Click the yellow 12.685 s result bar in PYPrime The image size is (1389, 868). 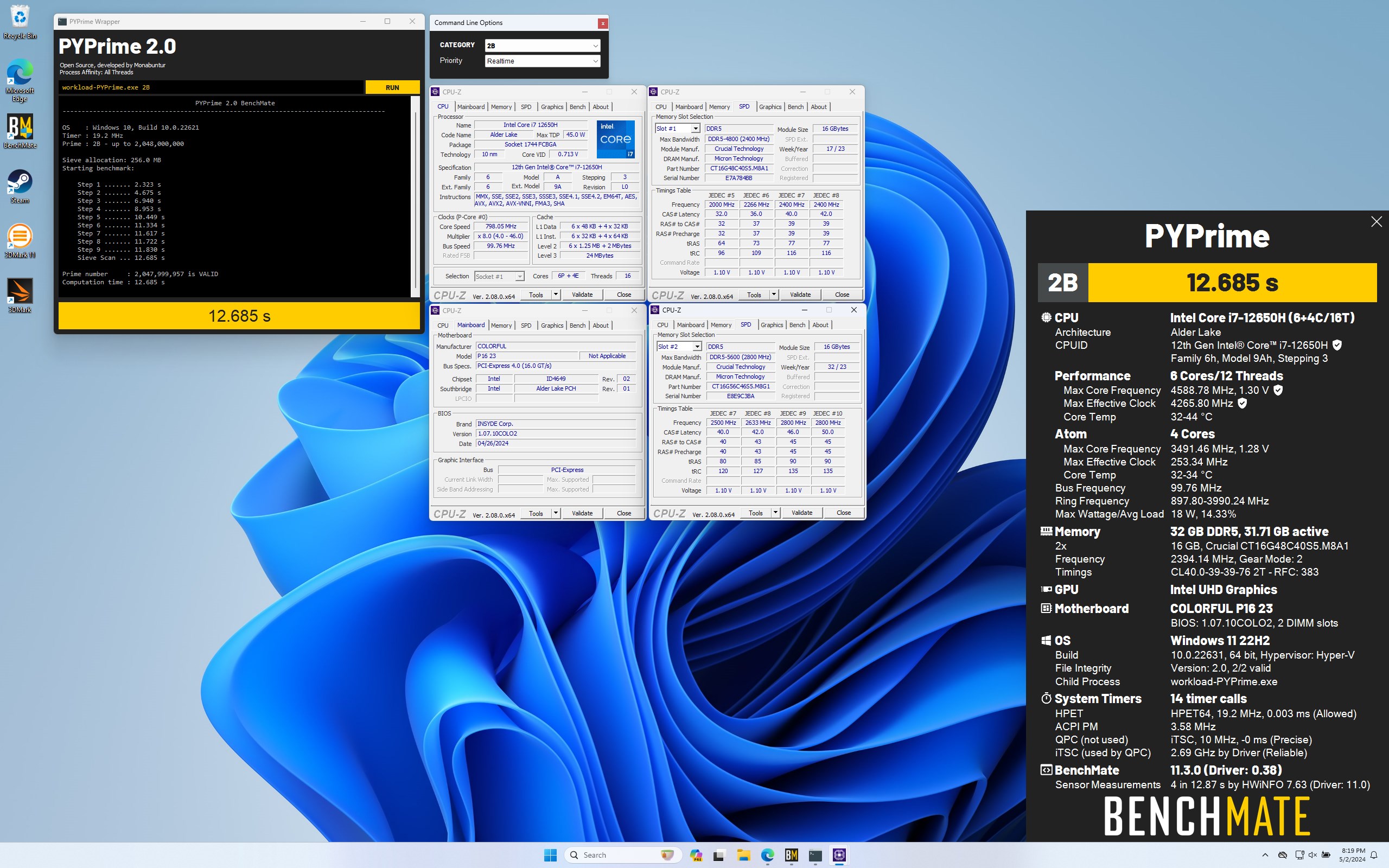pyautogui.click(x=239, y=316)
